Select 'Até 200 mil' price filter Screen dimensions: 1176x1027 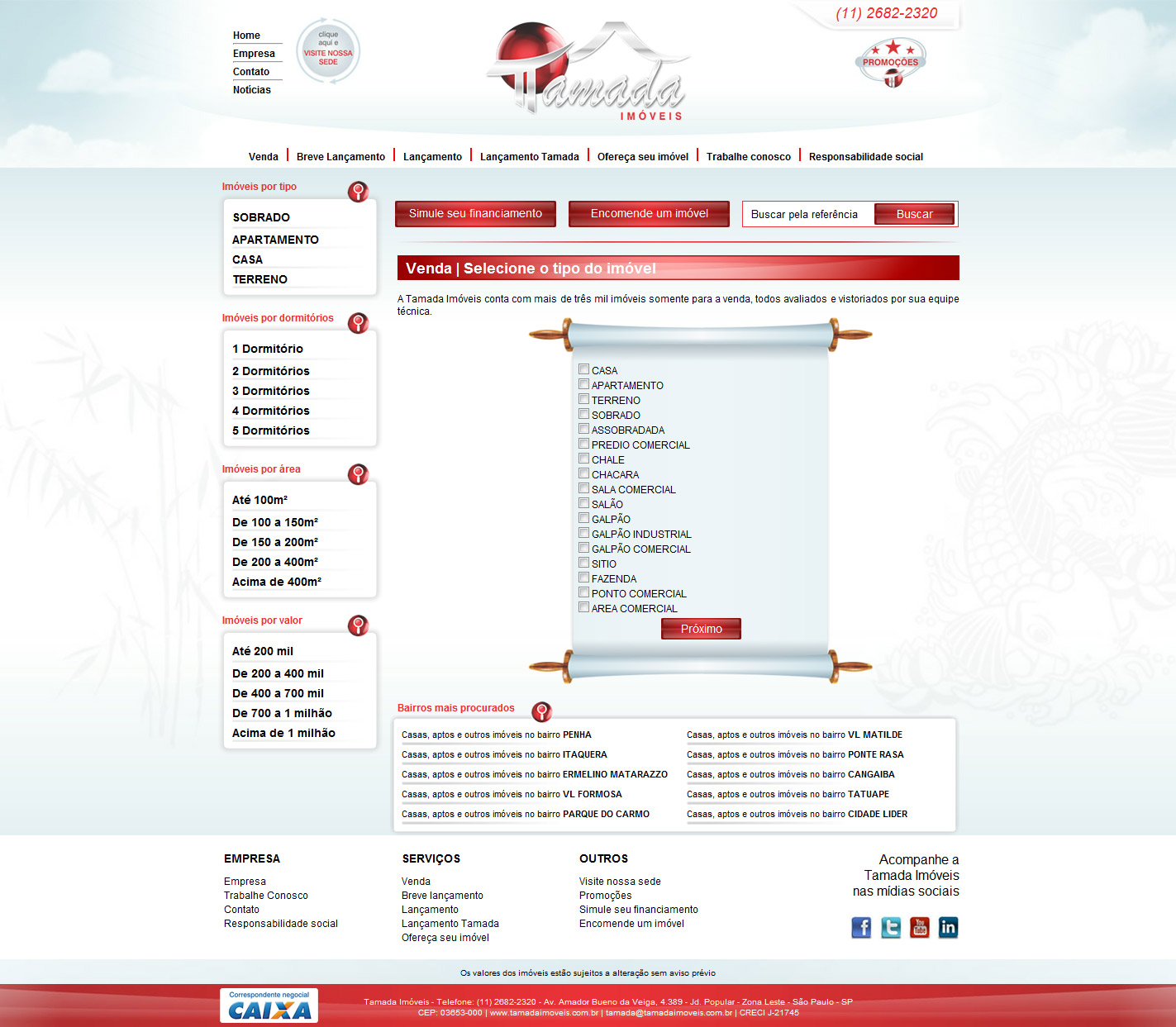263,651
